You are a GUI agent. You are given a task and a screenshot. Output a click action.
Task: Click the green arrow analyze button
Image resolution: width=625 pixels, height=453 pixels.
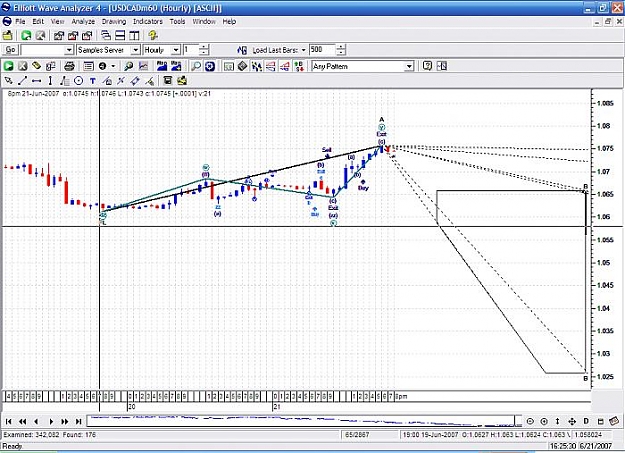pyautogui.click(x=8, y=66)
